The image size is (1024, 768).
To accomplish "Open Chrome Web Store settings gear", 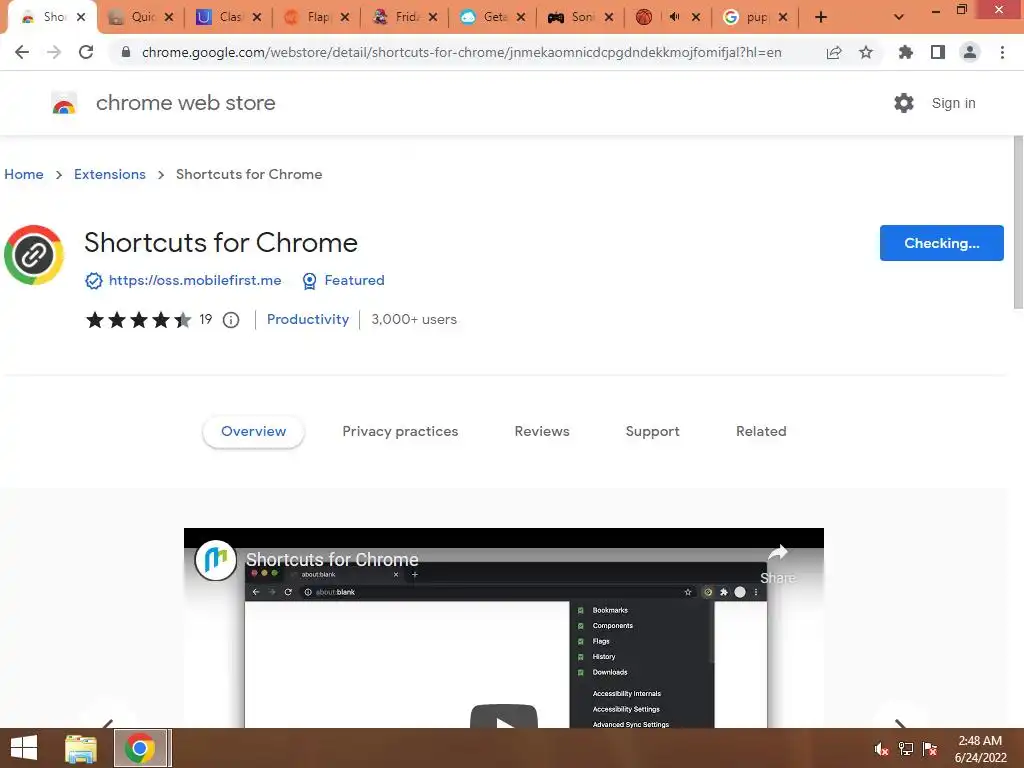I will (x=904, y=103).
